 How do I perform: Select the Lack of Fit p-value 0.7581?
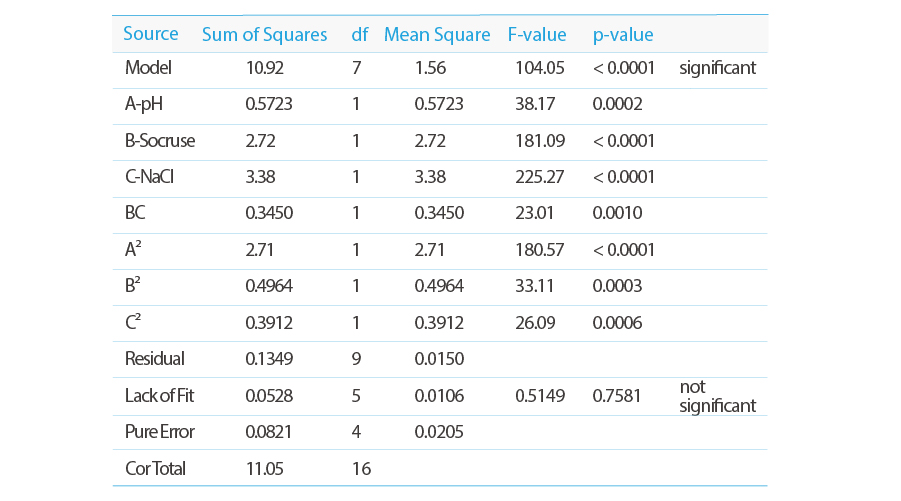616,396
